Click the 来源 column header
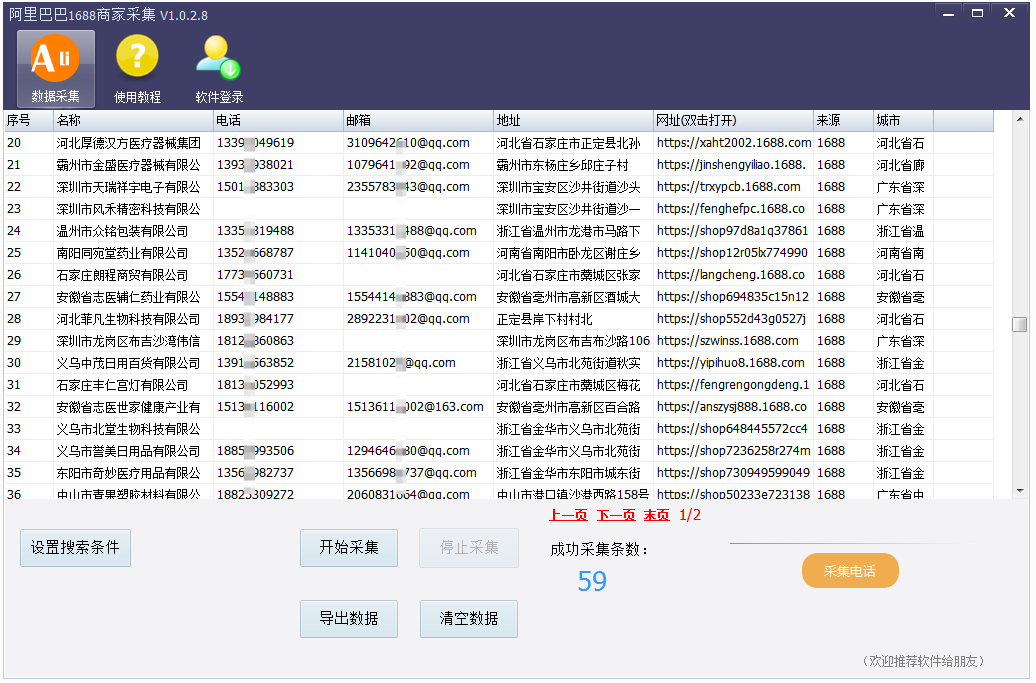This screenshot has height=683, width=1036. pos(843,121)
